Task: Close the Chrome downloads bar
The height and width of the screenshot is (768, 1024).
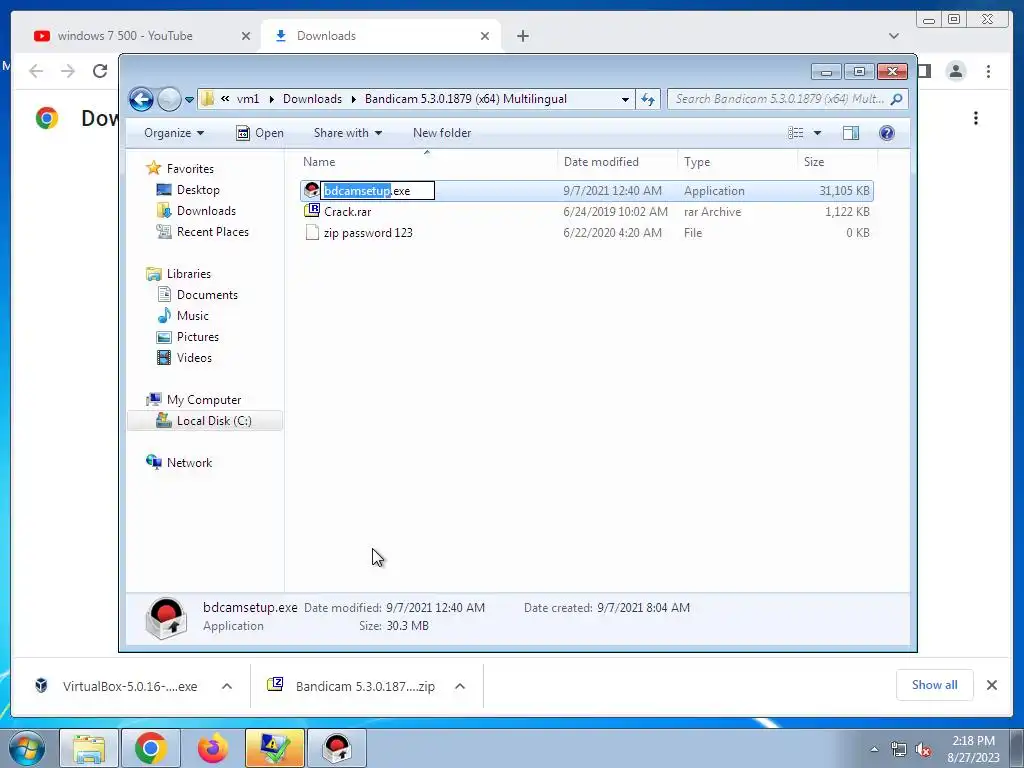Action: [991, 685]
